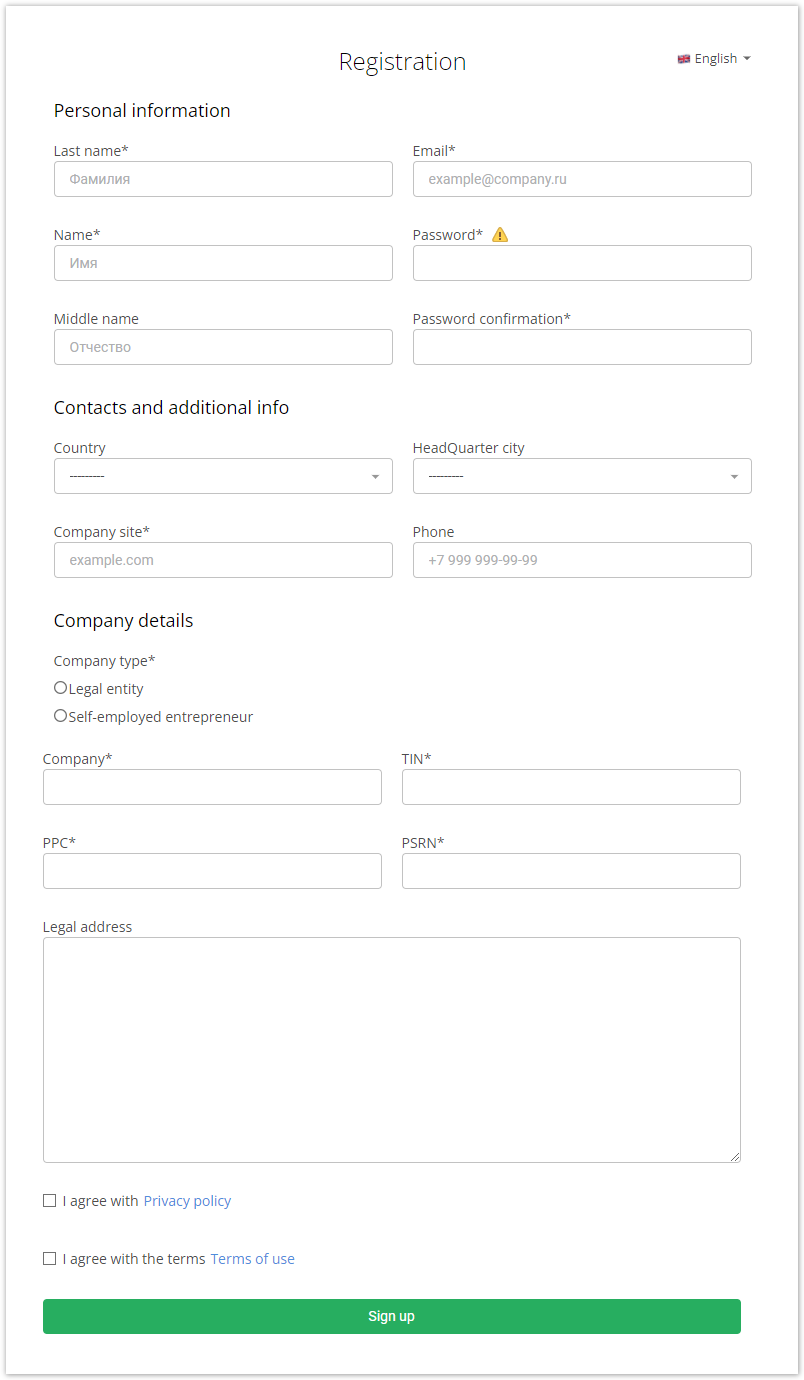Open the Terms of use link
The height and width of the screenshot is (1380, 804).
tap(252, 1259)
